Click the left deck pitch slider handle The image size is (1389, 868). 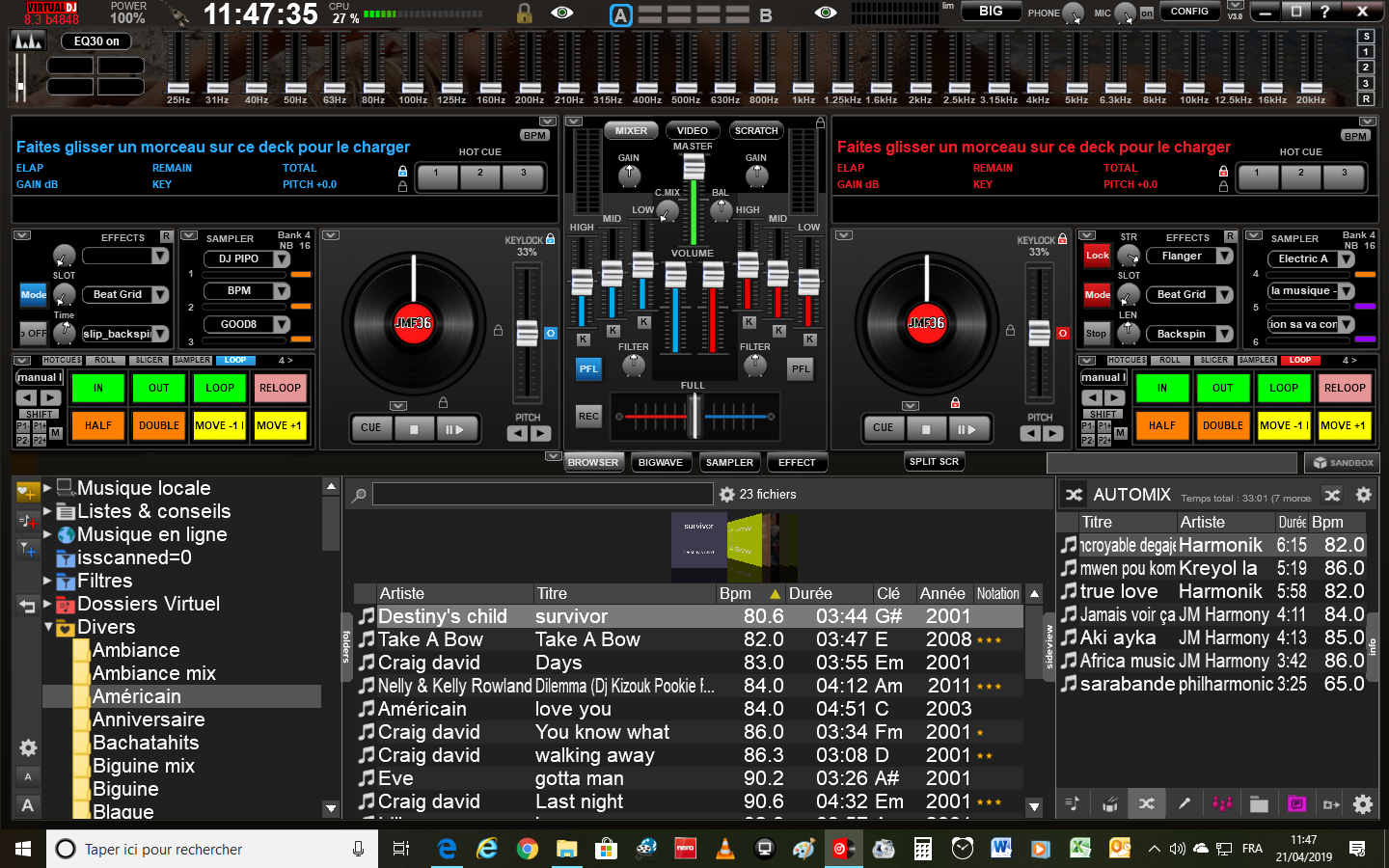[527, 333]
